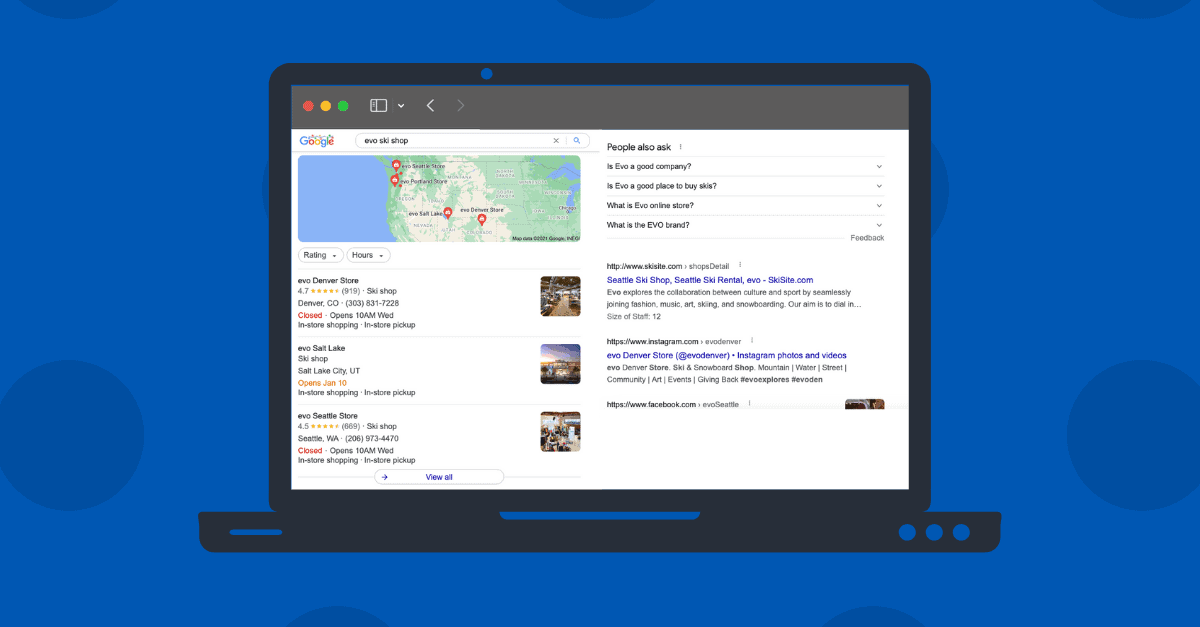The height and width of the screenshot is (627, 1200).
Task: Click the '(303) 831-7228' Denver phone number
Action: coord(371,303)
